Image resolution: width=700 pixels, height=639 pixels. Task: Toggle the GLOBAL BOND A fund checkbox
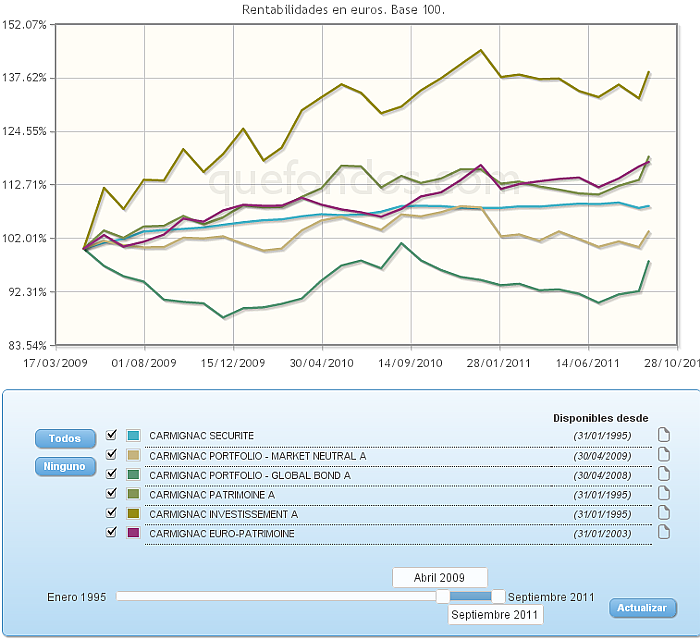111,474
